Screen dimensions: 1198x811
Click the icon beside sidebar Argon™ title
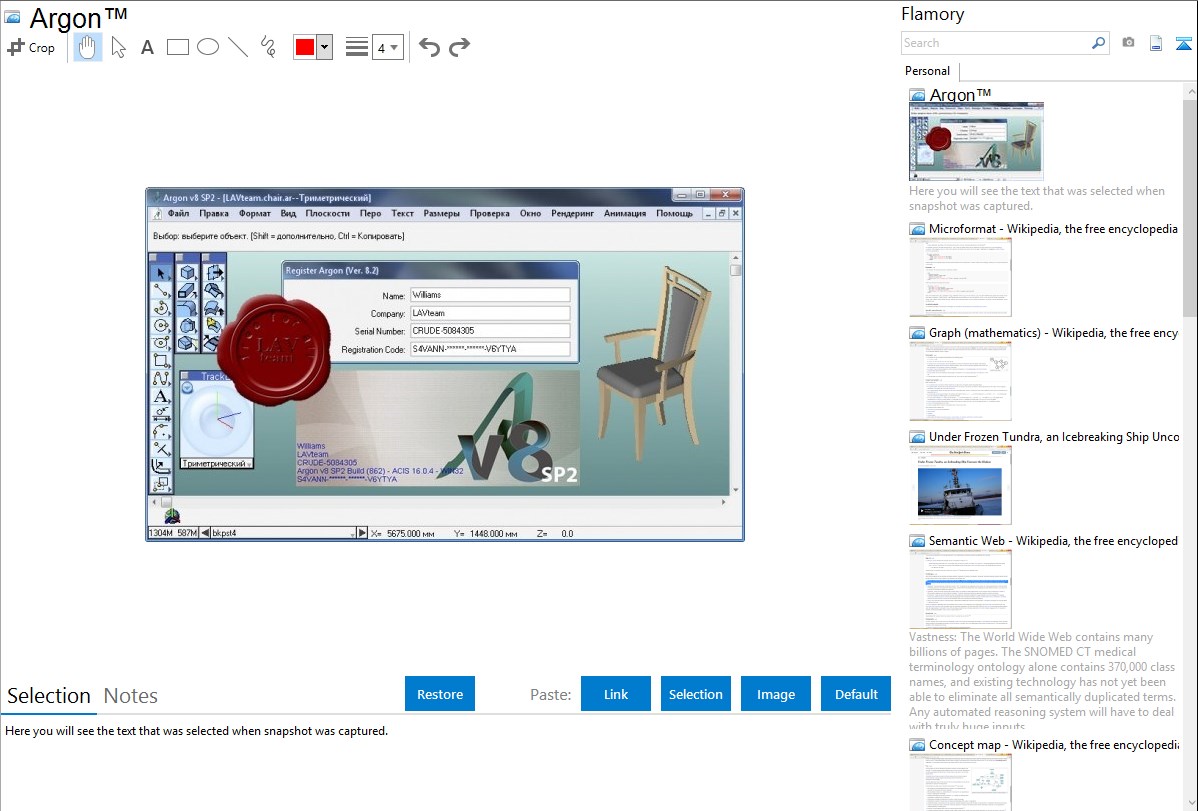[917, 95]
